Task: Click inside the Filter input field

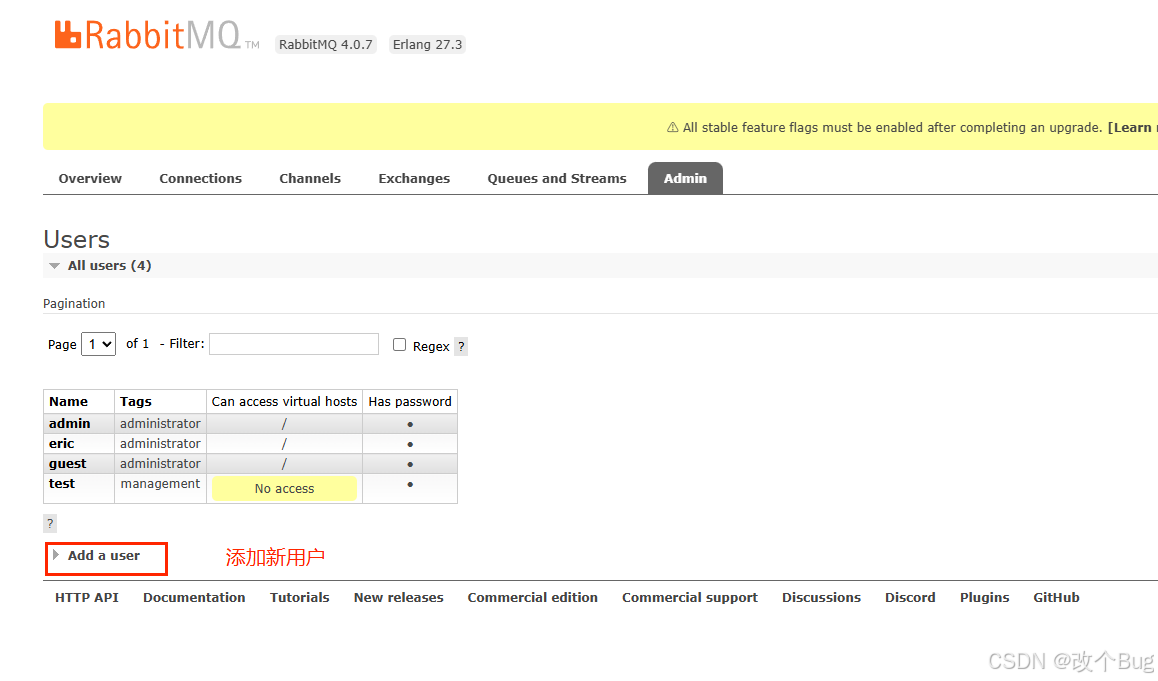Action: (293, 343)
